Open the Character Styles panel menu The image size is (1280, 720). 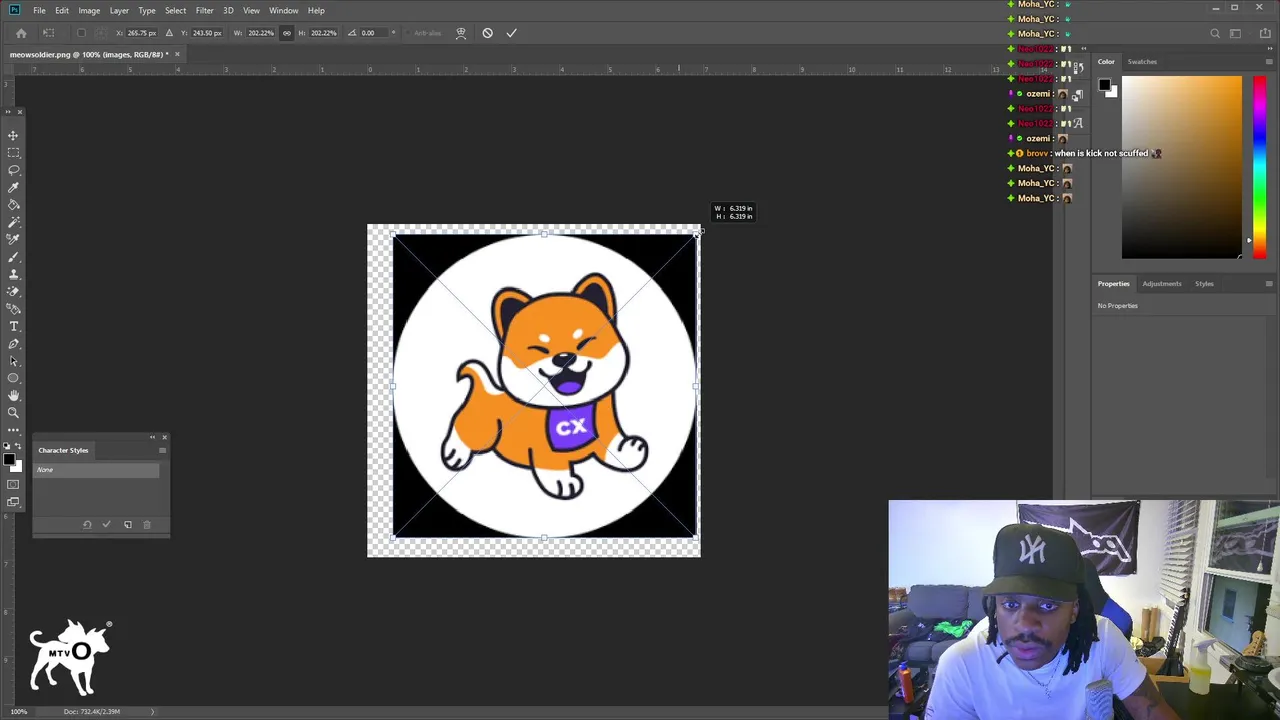pyautogui.click(x=162, y=450)
